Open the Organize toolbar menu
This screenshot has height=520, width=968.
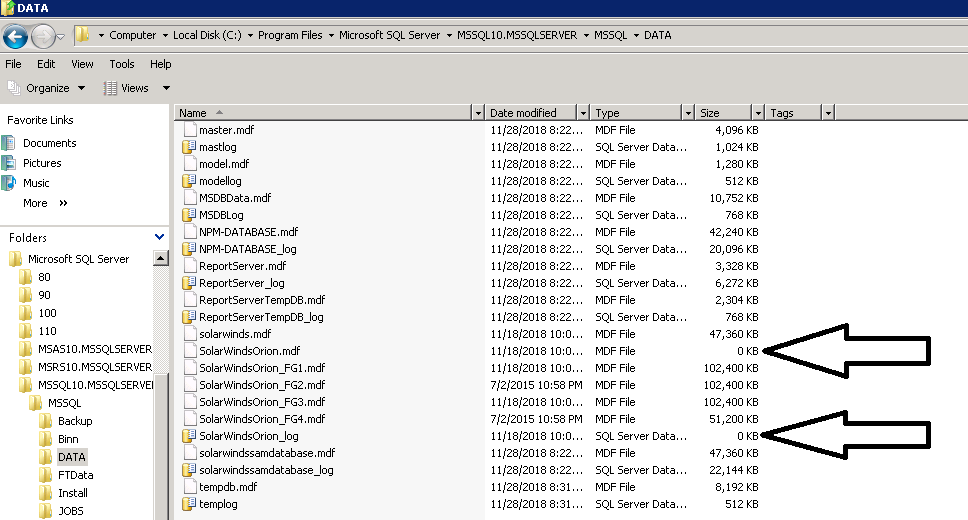[46, 88]
